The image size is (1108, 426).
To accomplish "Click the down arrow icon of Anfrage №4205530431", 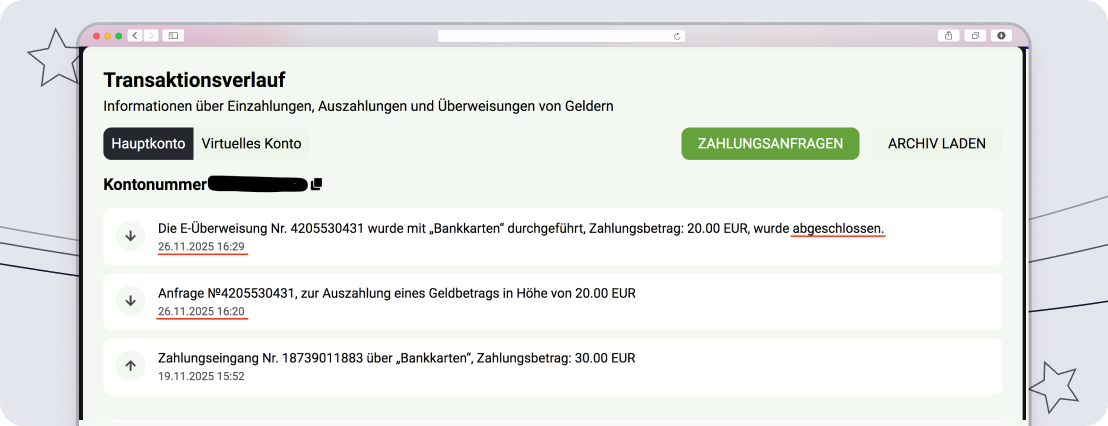I will point(130,301).
